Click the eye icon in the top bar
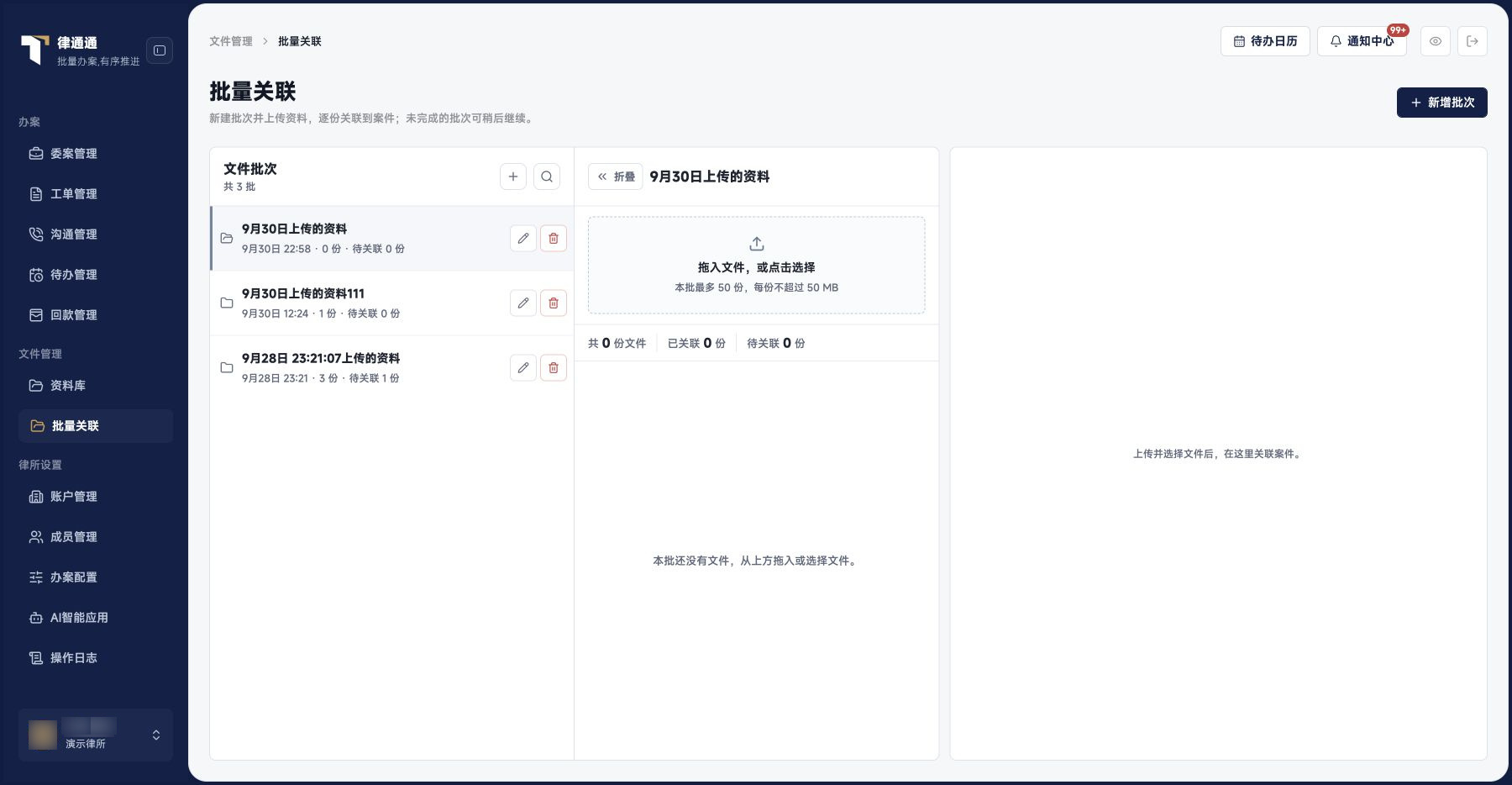Viewport: 1512px width, 785px height. tap(1436, 41)
